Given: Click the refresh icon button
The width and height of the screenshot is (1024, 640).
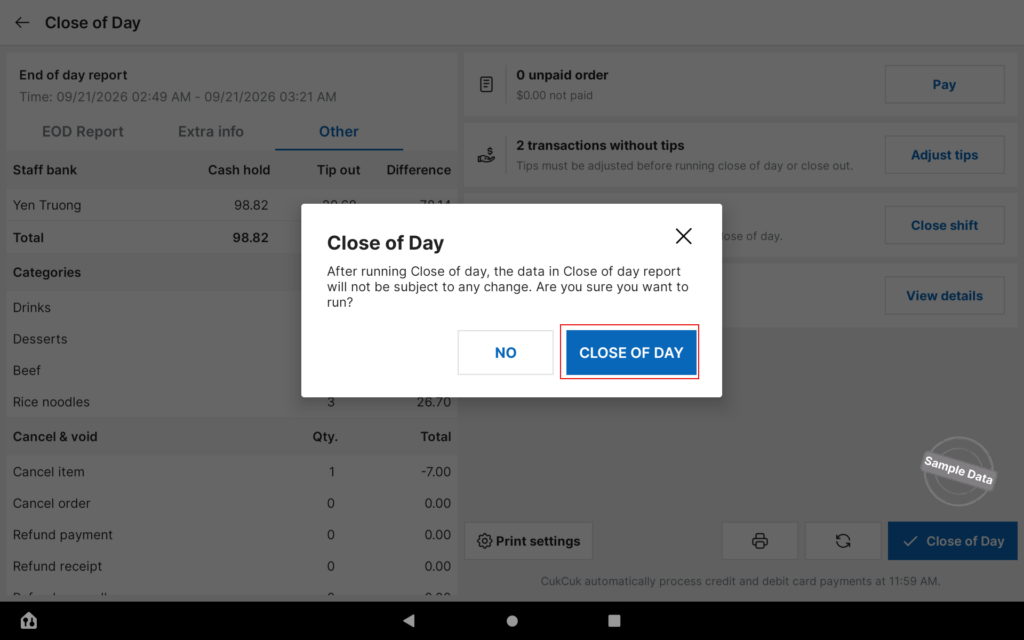Looking at the screenshot, I should pyautogui.click(x=843, y=541).
